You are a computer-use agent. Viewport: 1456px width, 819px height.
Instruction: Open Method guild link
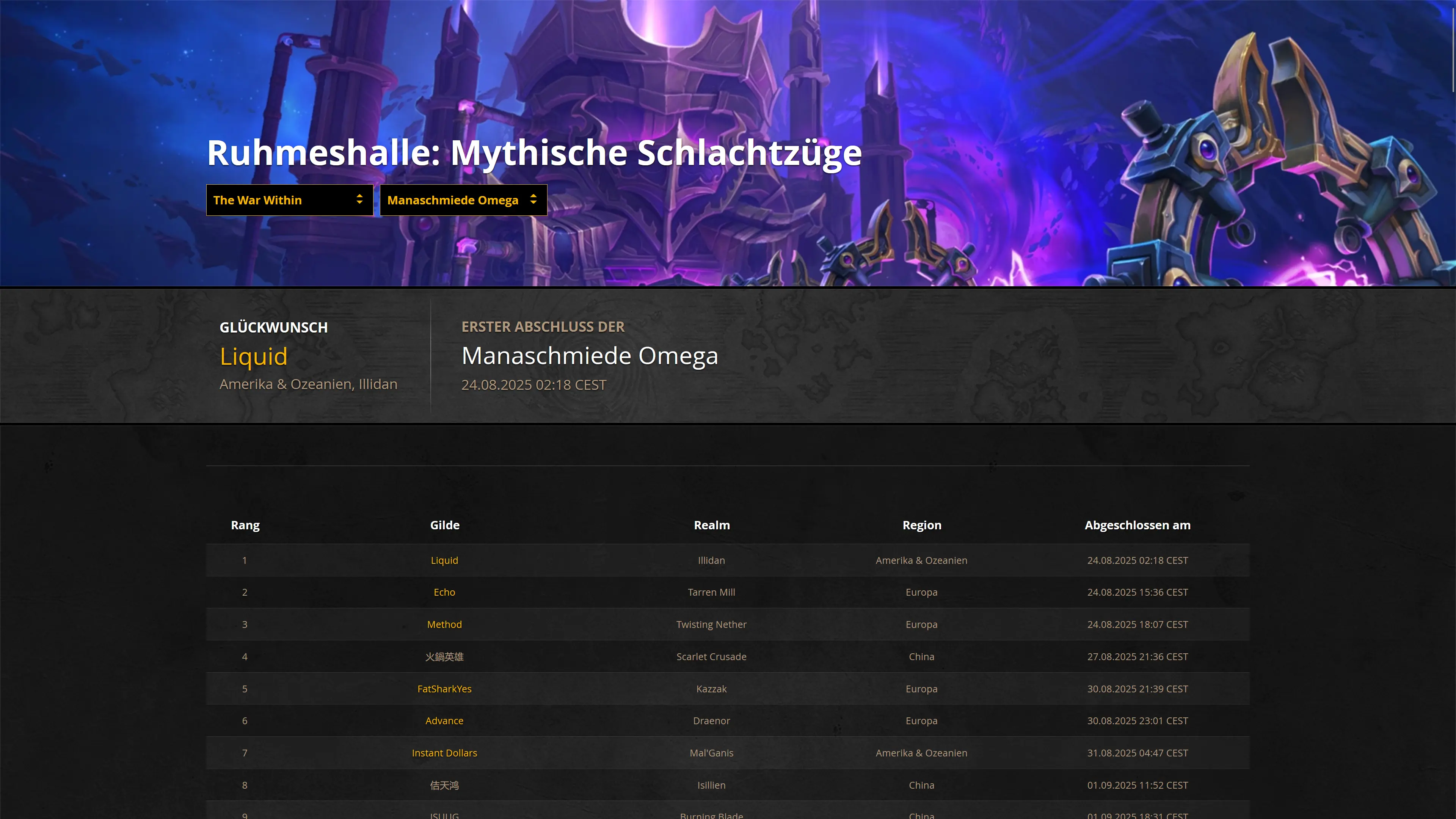click(444, 624)
